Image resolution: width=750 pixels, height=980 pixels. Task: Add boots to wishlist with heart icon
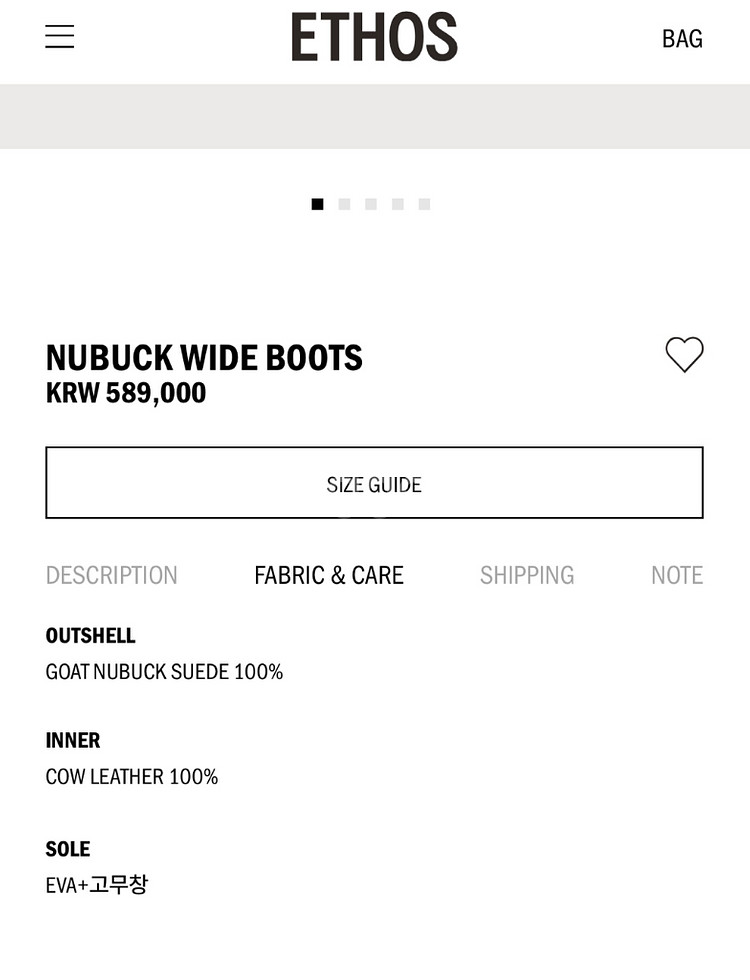pos(684,355)
